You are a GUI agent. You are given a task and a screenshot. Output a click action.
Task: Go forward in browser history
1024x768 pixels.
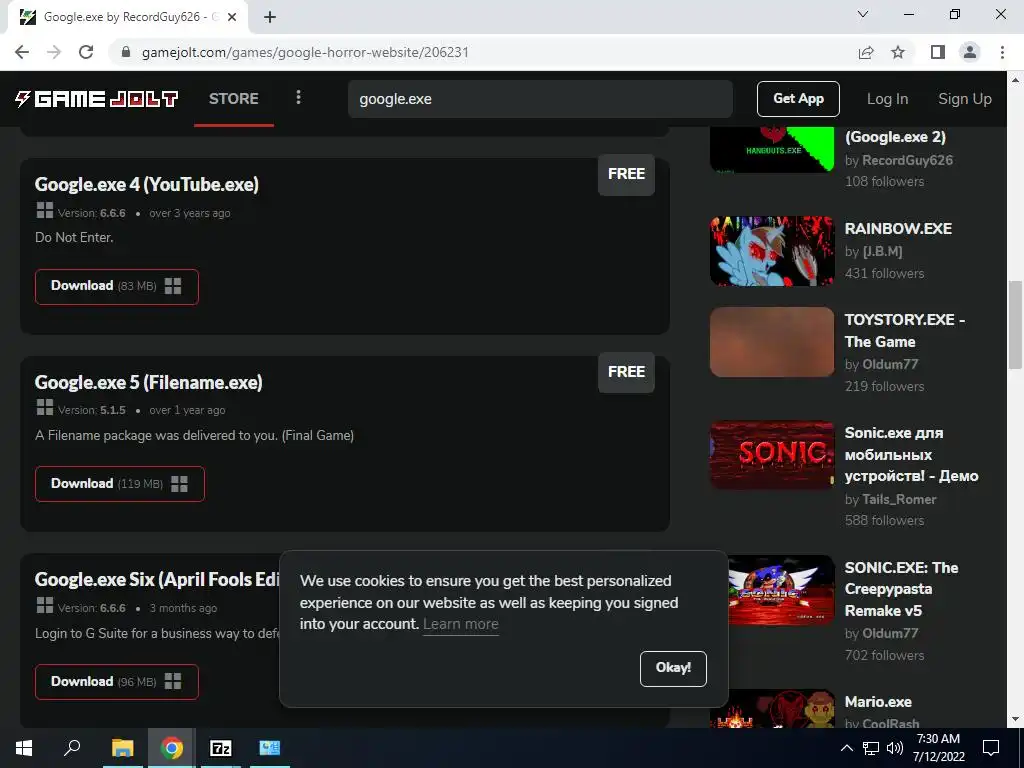coord(54,52)
